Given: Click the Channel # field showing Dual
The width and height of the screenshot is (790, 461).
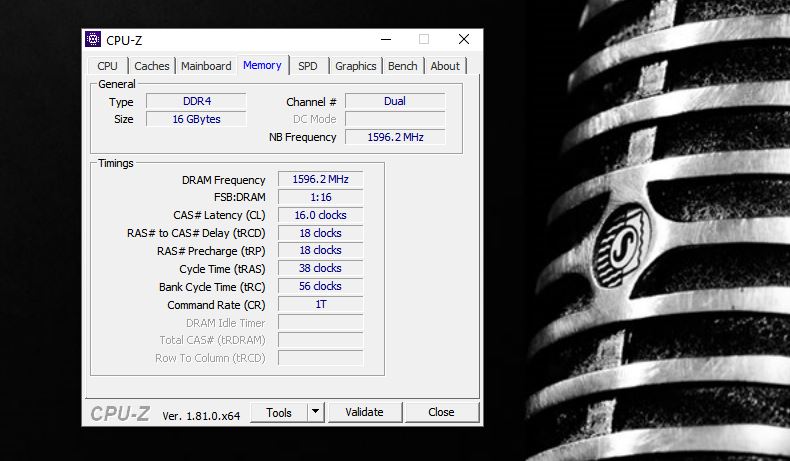Looking at the screenshot, I should click(395, 101).
